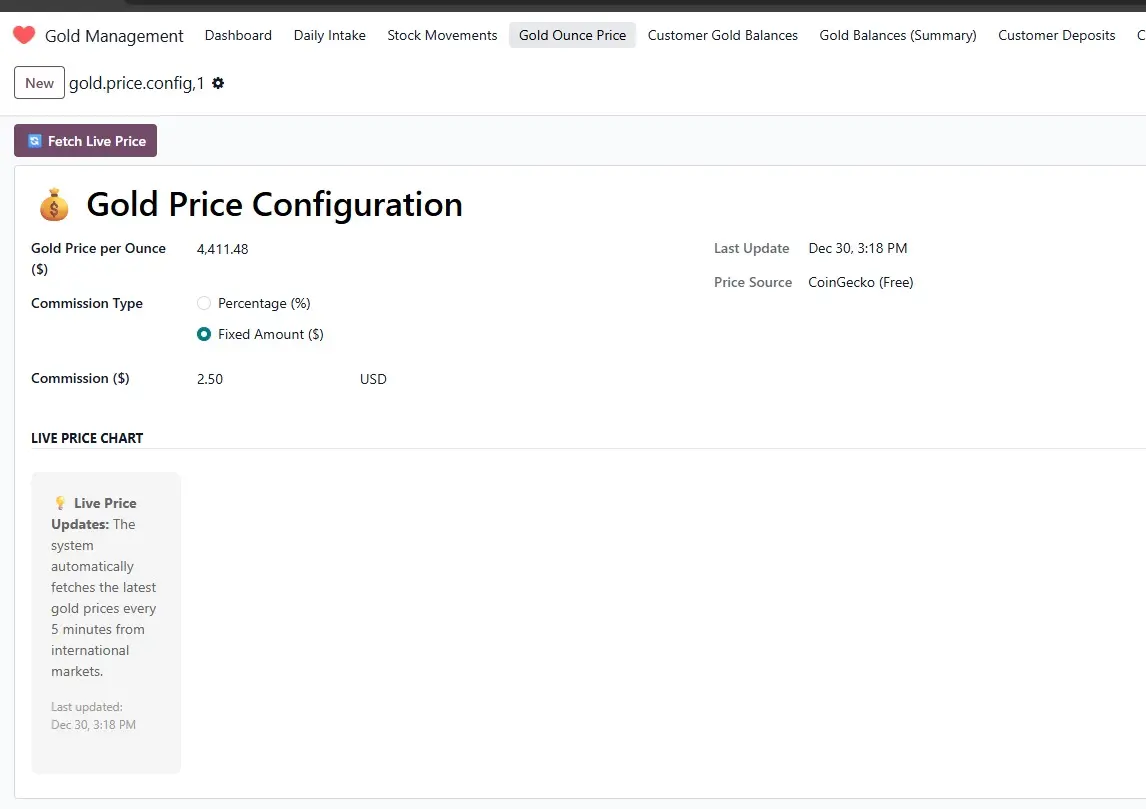This screenshot has width=1146, height=809.
Task: Click the red heart Gold Management app icon
Action: pos(24,35)
